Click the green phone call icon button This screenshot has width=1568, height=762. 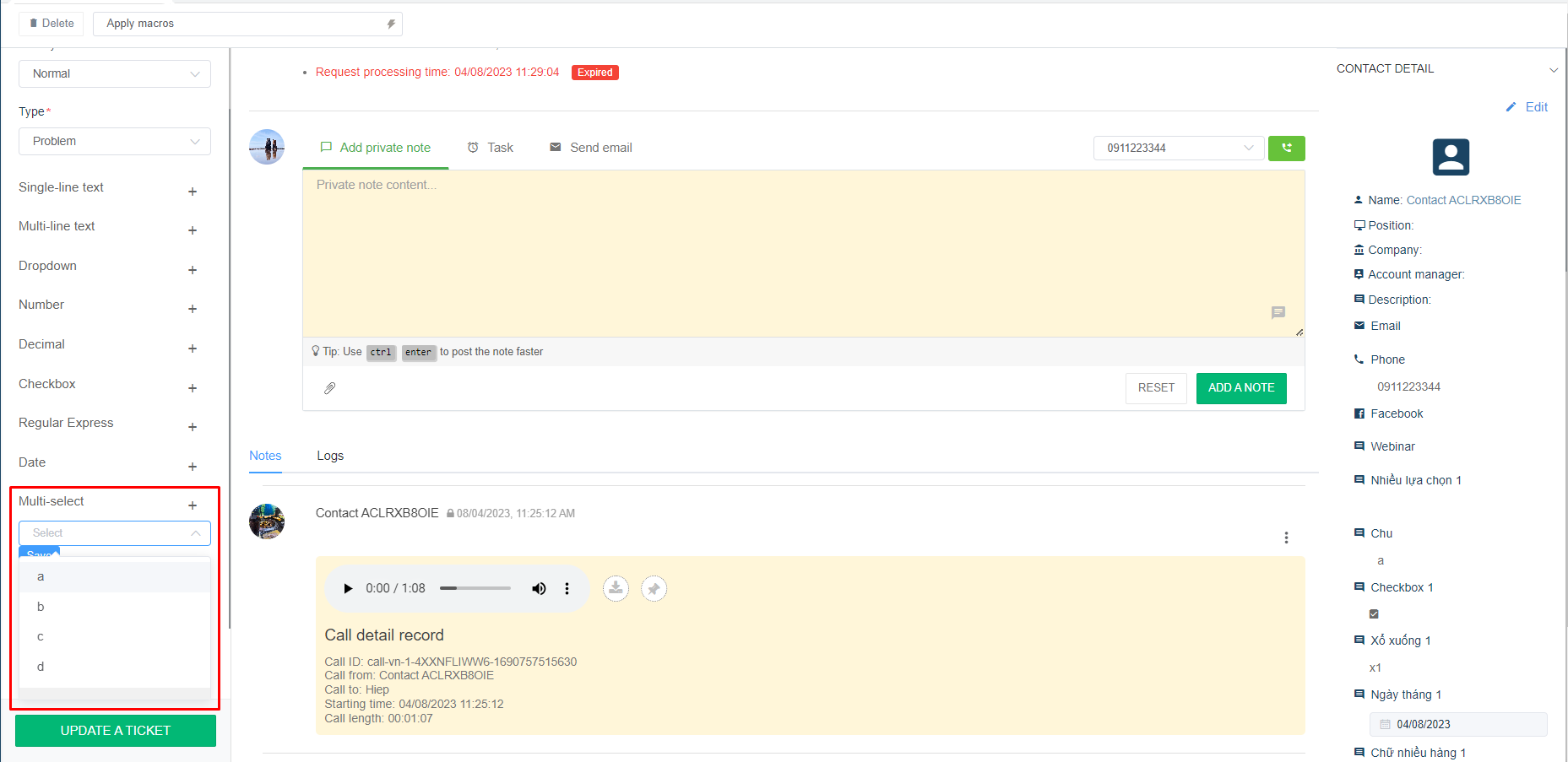pos(1286,149)
